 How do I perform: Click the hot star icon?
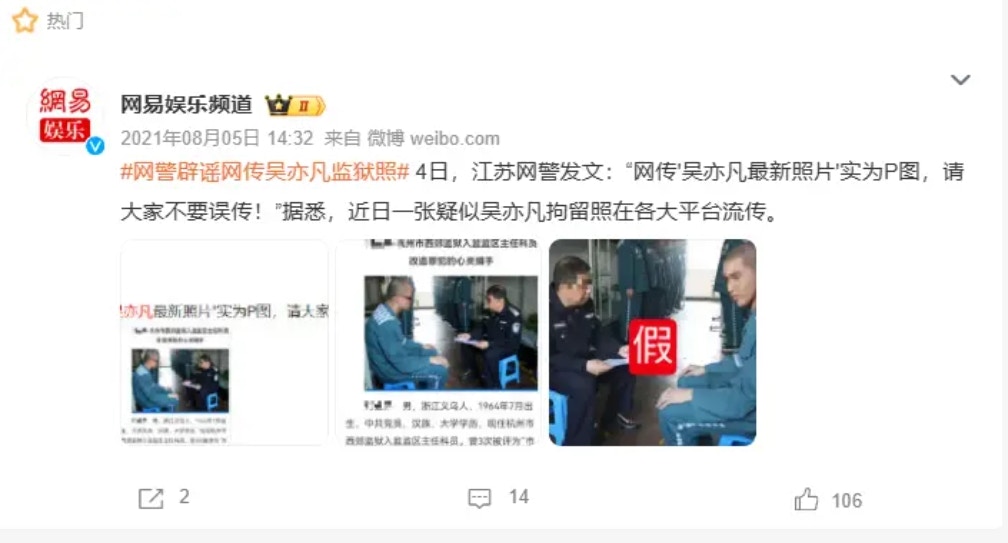pyautogui.click(x=24, y=21)
